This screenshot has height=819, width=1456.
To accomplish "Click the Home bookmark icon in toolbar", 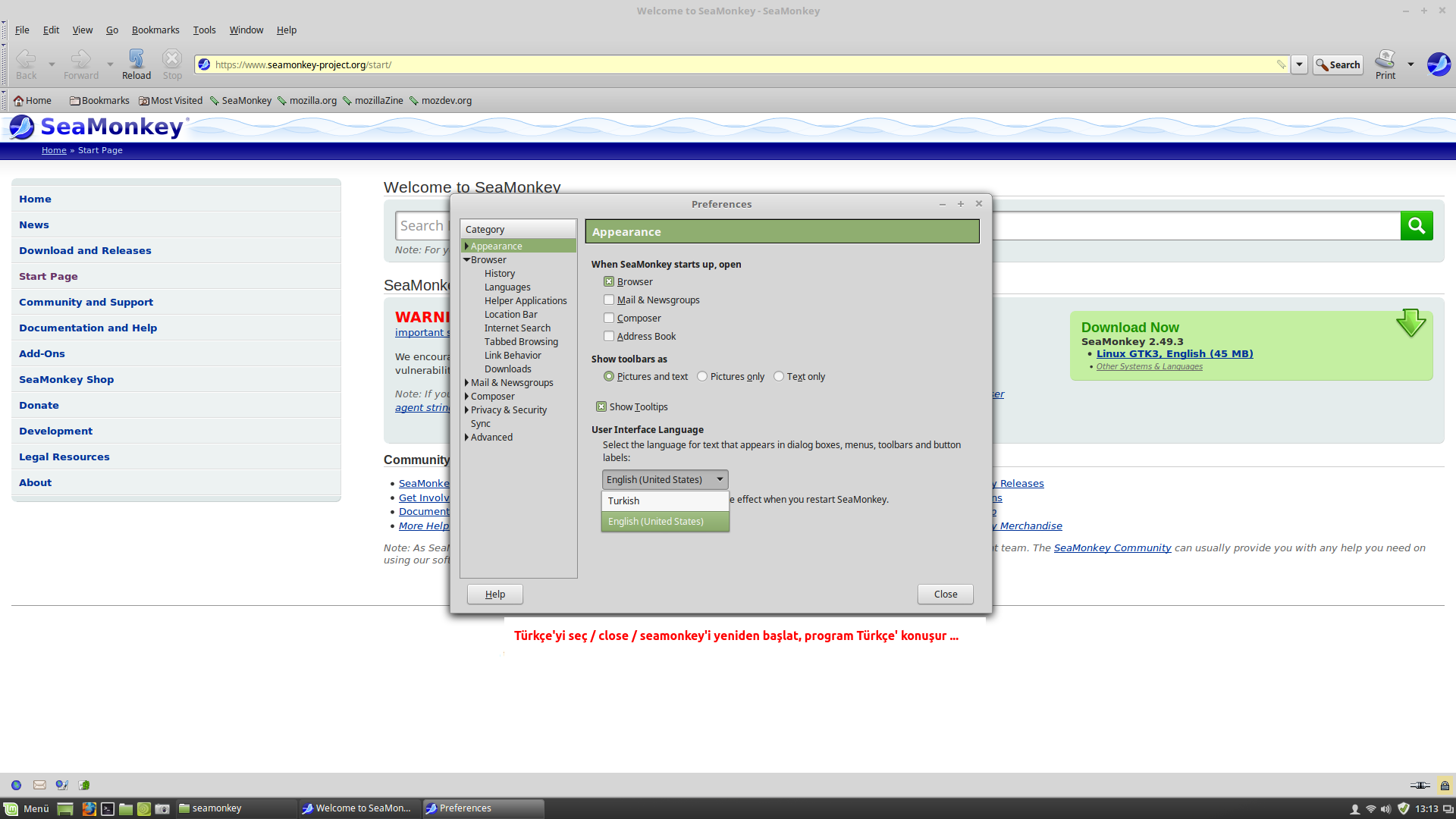I will pyautogui.click(x=19, y=101).
